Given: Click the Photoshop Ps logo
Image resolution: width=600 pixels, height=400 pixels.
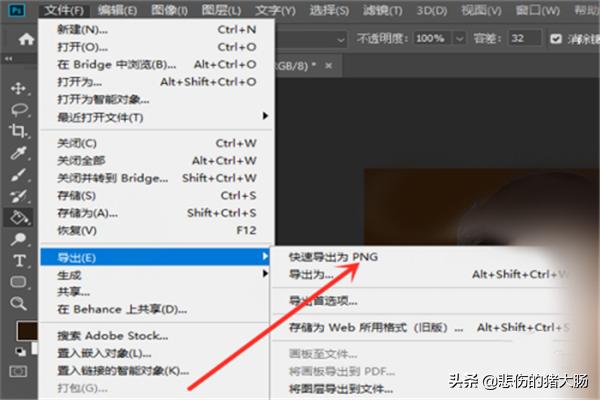Looking at the screenshot, I should tap(16, 10).
